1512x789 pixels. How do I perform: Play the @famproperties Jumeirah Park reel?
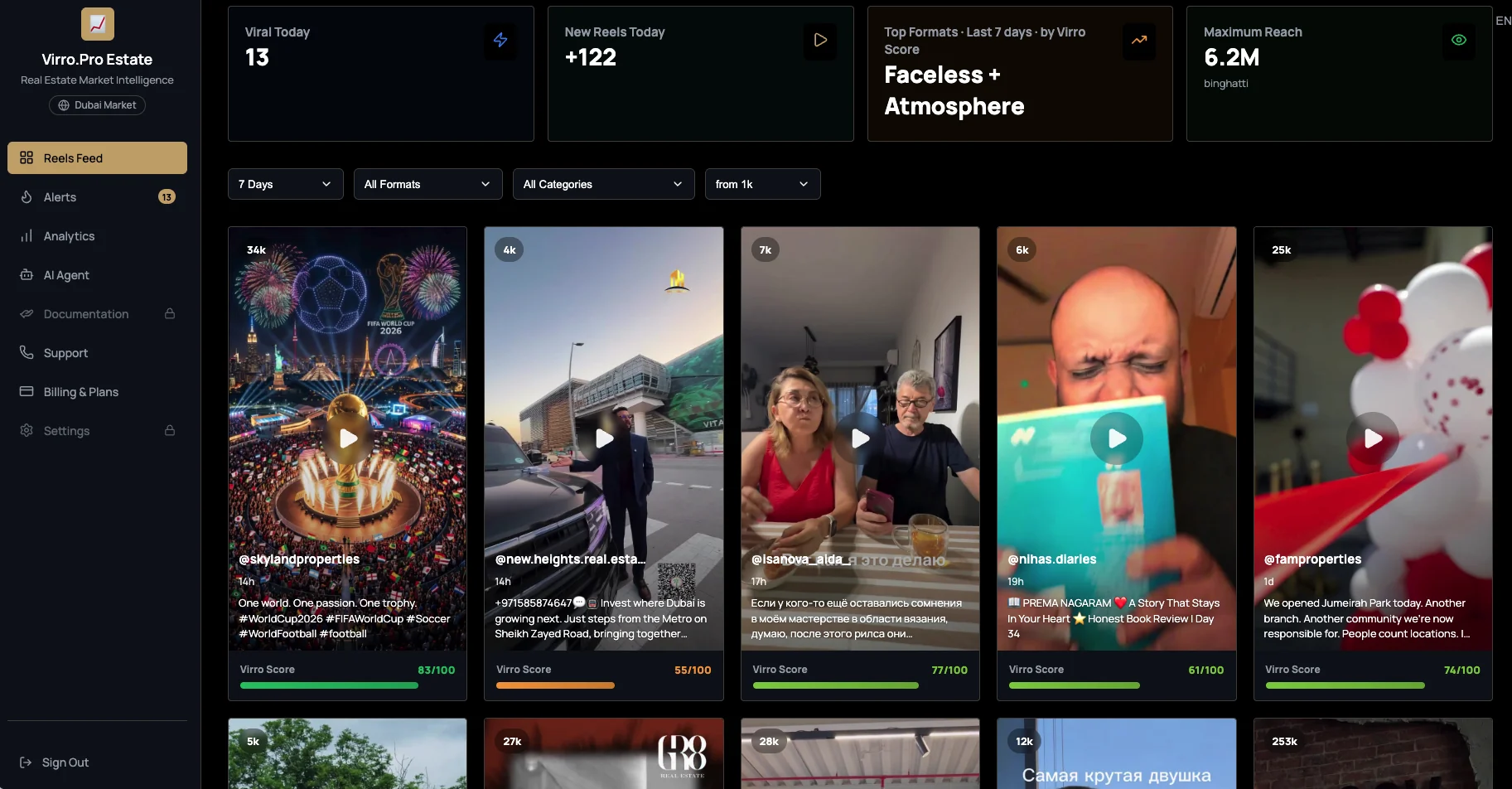pos(1373,438)
